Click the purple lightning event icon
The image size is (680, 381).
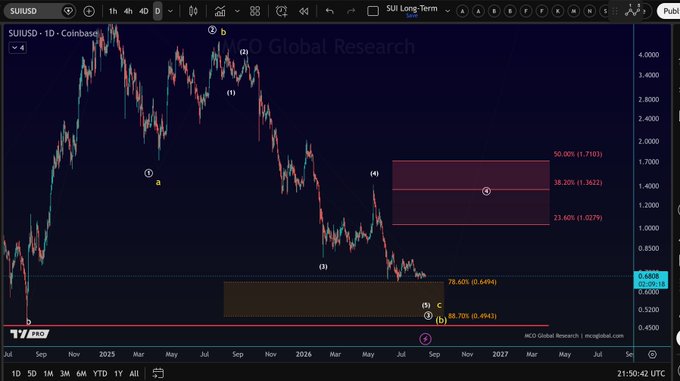tap(425, 339)
